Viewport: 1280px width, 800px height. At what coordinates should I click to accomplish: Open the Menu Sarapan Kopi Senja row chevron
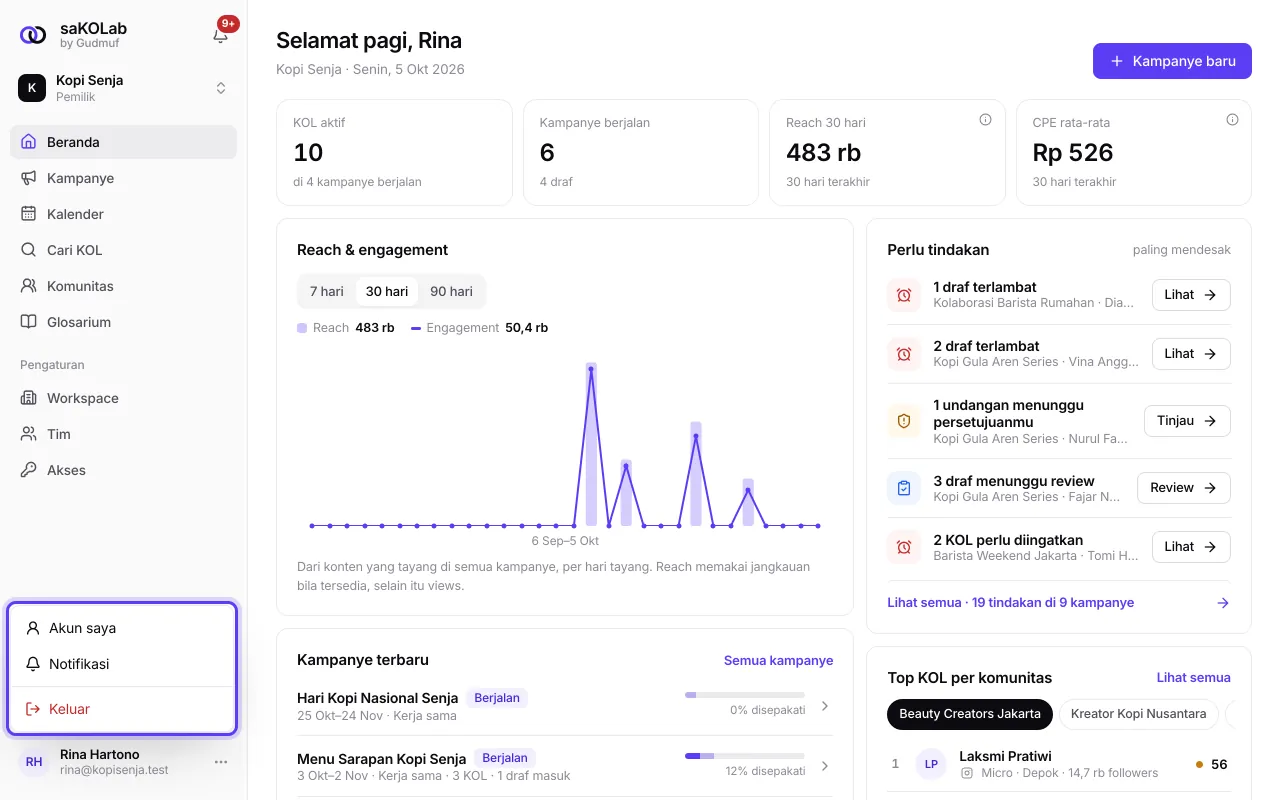click(x=825, y=766)
